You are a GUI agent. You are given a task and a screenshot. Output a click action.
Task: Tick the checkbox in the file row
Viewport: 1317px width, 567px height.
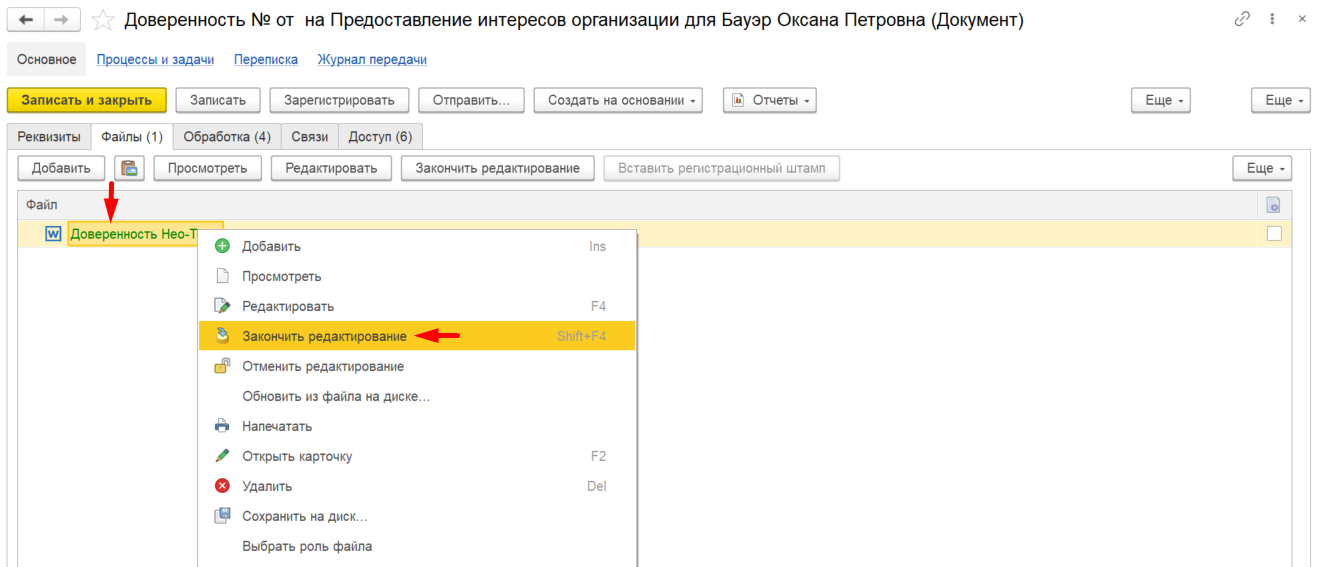tap(1274, 234)
